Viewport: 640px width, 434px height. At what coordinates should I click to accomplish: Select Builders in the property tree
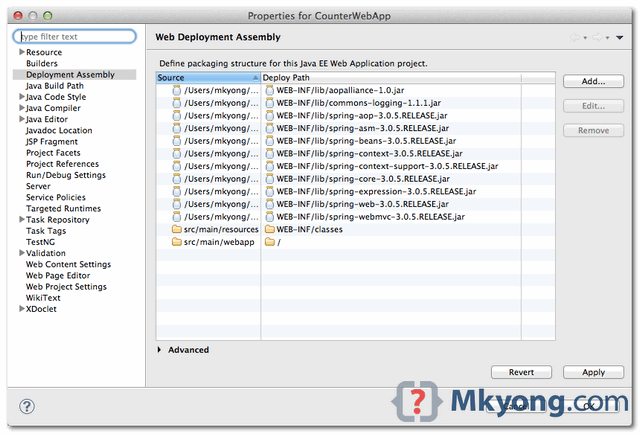coord(42,63)
